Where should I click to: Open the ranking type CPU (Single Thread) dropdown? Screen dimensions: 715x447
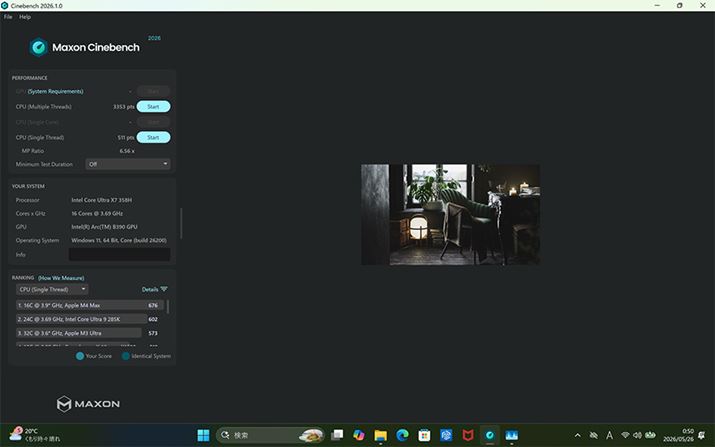point(52,289)
